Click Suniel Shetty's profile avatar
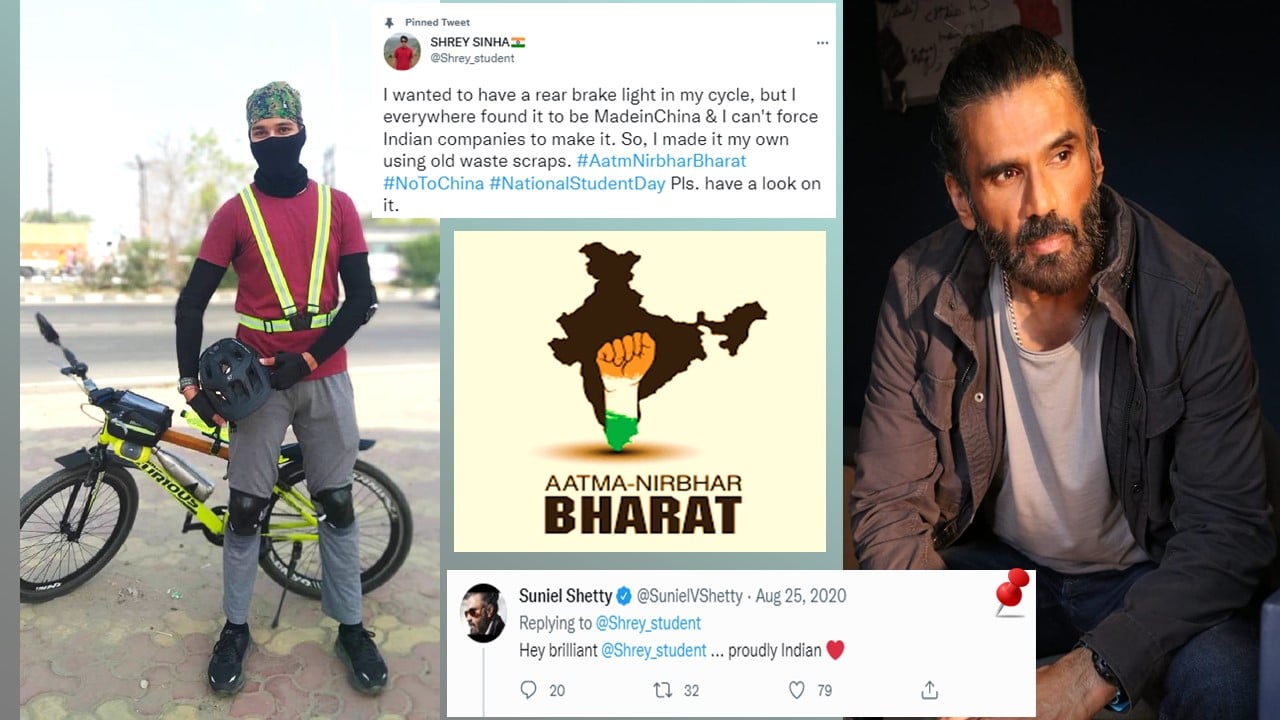The width and height of the screenshot is (1280, 720). (482, 612)
